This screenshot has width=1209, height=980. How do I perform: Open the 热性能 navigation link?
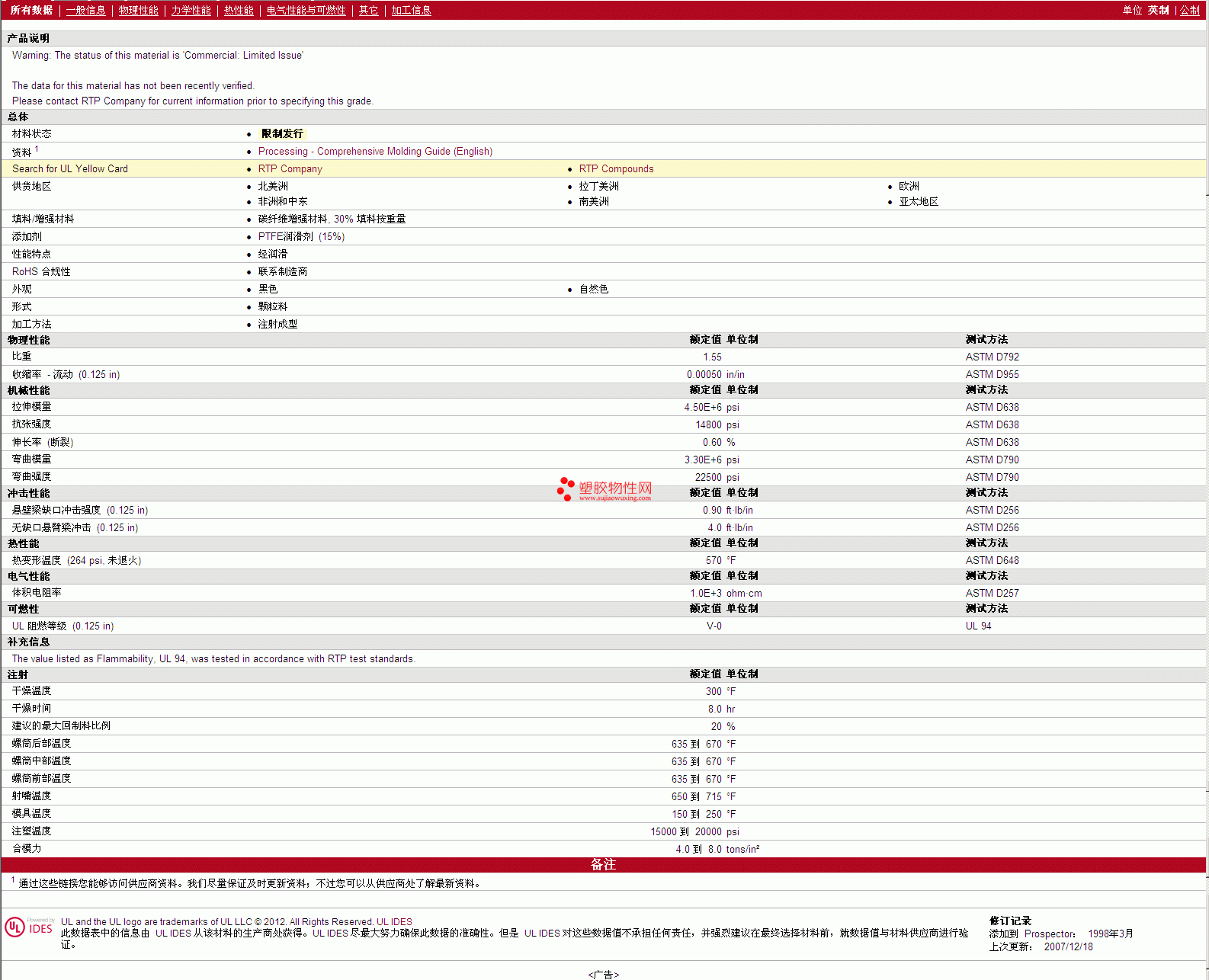pos(239,10)
